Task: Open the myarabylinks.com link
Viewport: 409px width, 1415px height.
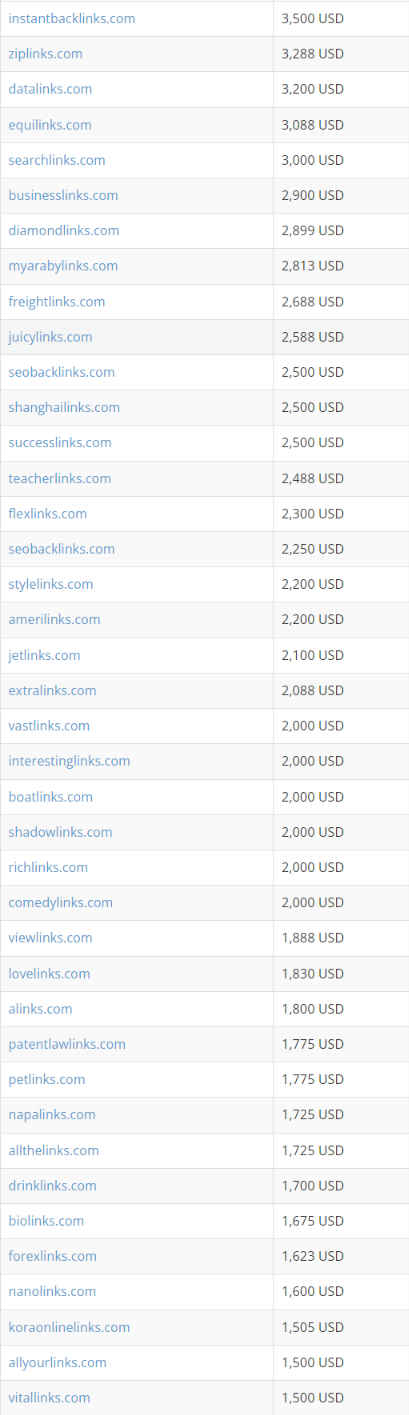Action: coord(63,266)
